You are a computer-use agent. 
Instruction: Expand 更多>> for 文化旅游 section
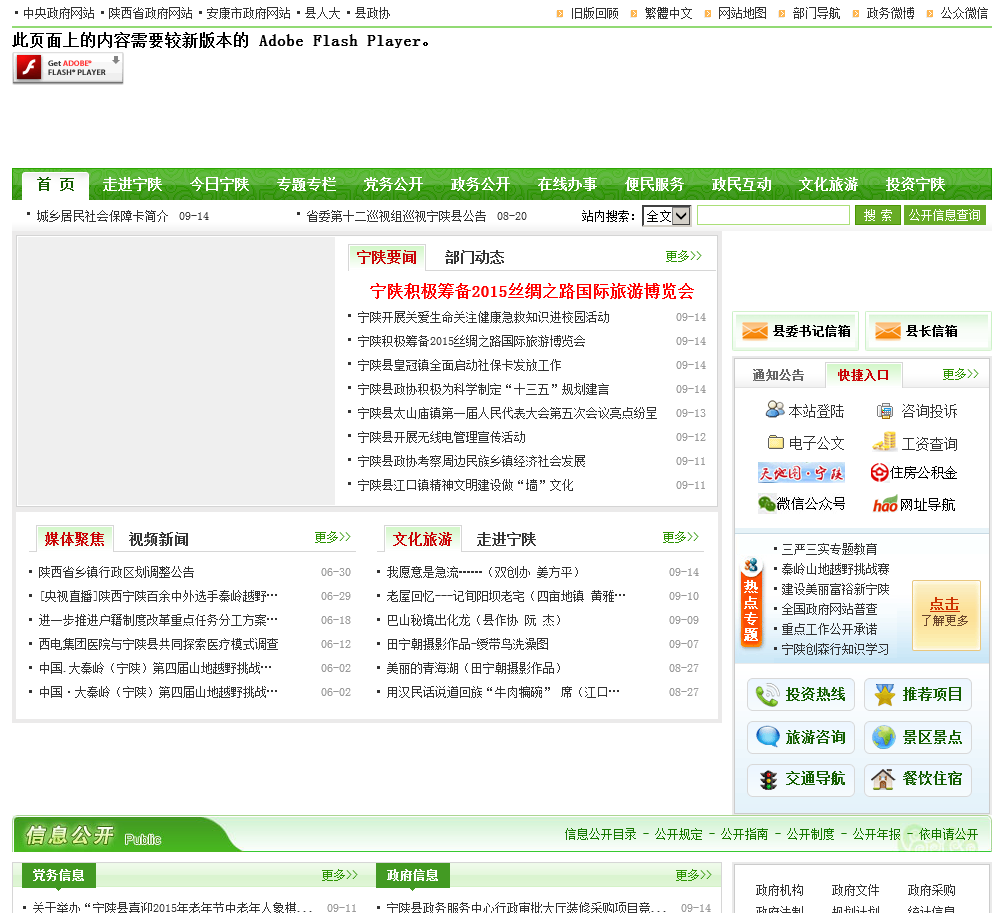[x=680, y=537]
